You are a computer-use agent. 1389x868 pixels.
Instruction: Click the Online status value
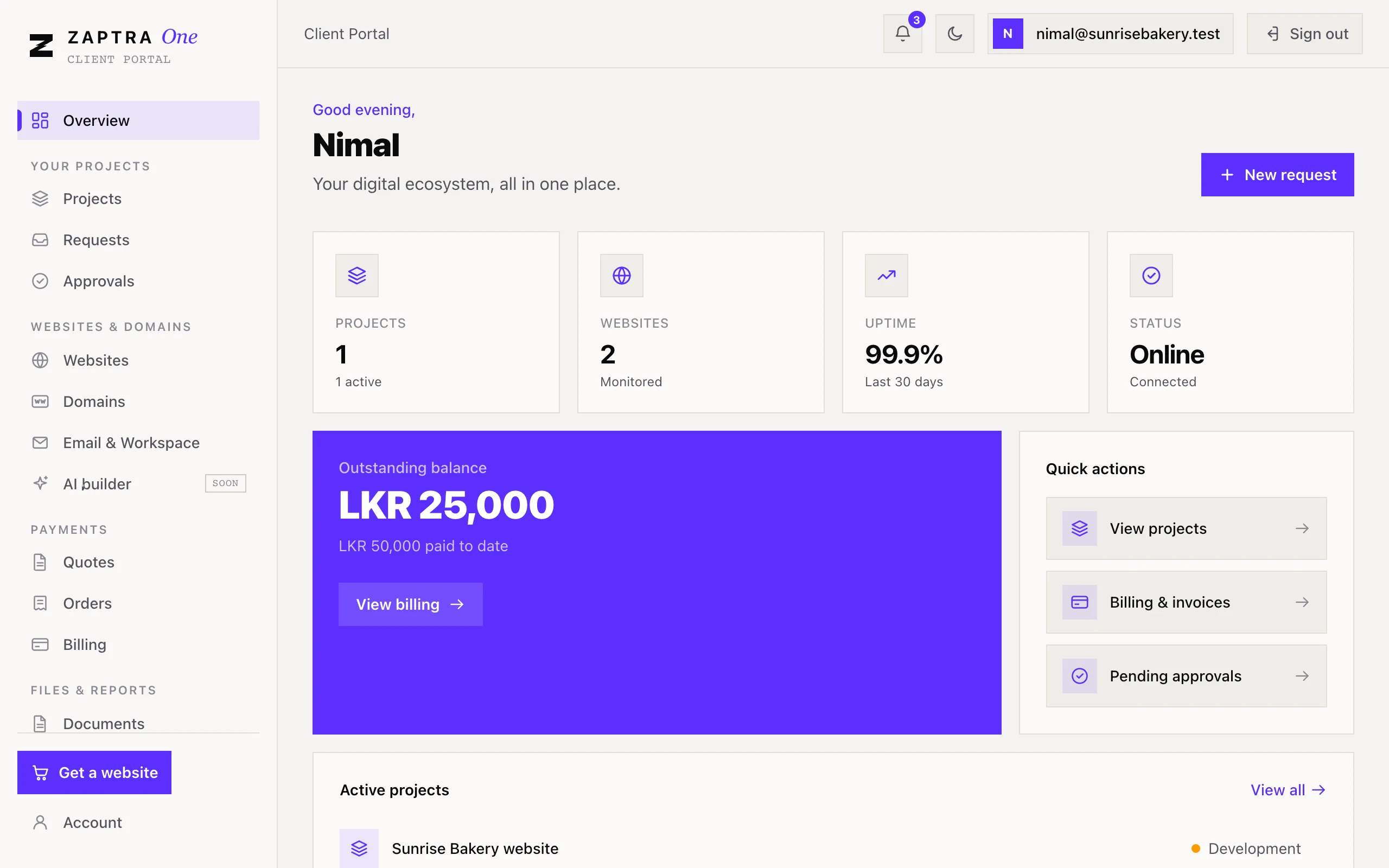pyautogui.click(x=1167, y=354)
